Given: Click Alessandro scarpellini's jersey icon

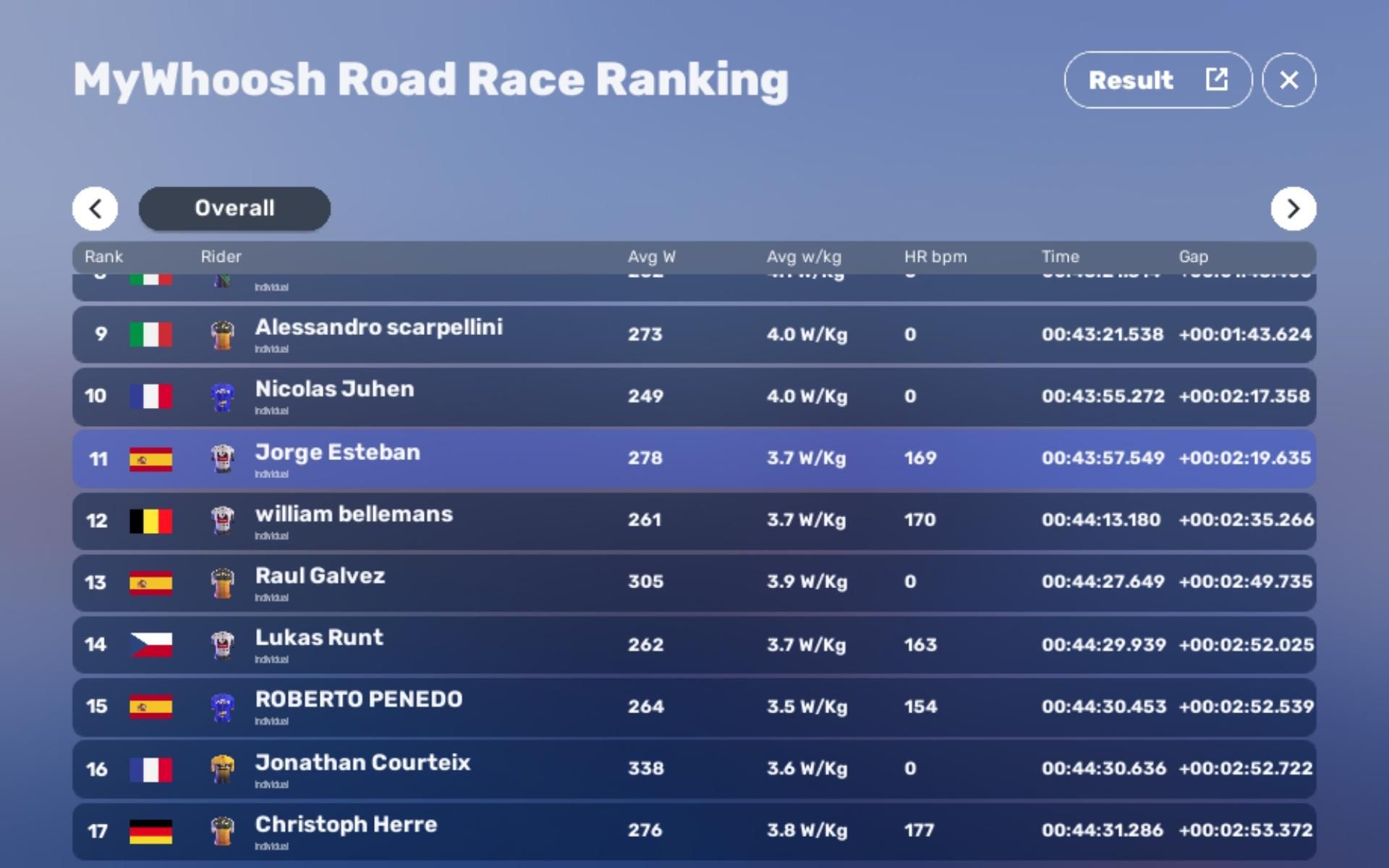Looking at the screenshot, I should 223,335.
